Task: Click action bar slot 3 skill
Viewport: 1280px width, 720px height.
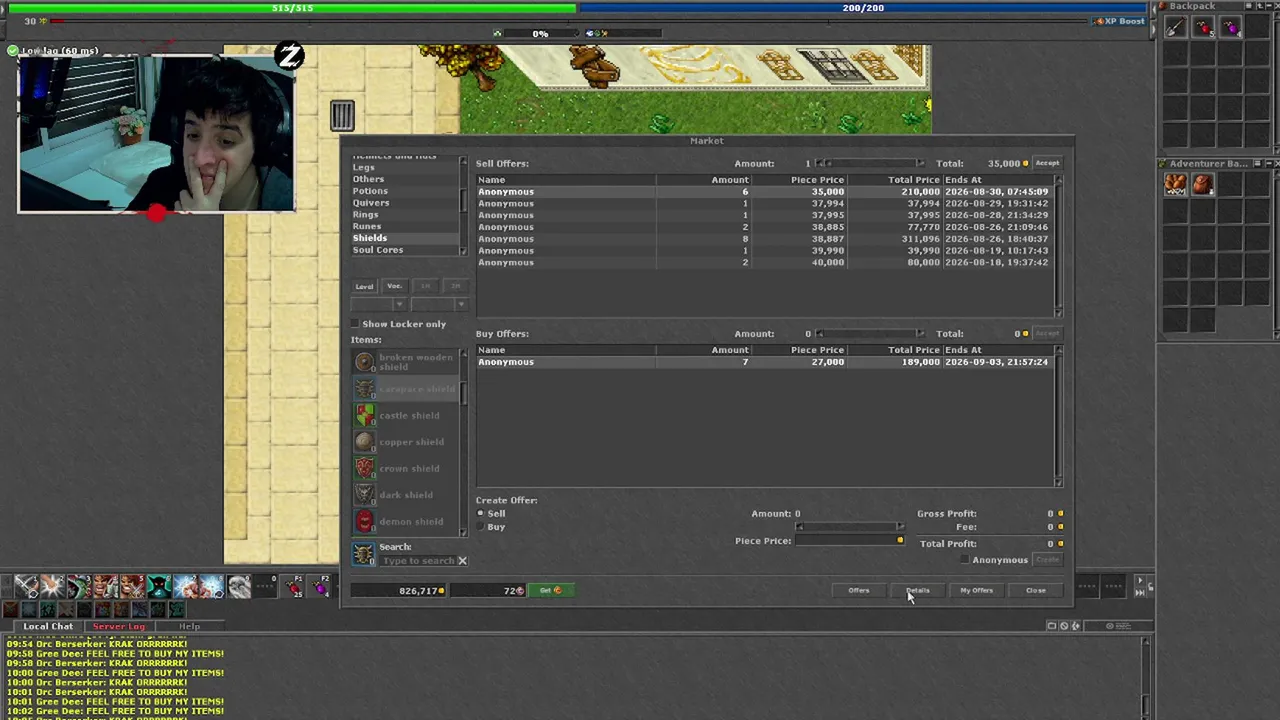Action: (78, 587)
